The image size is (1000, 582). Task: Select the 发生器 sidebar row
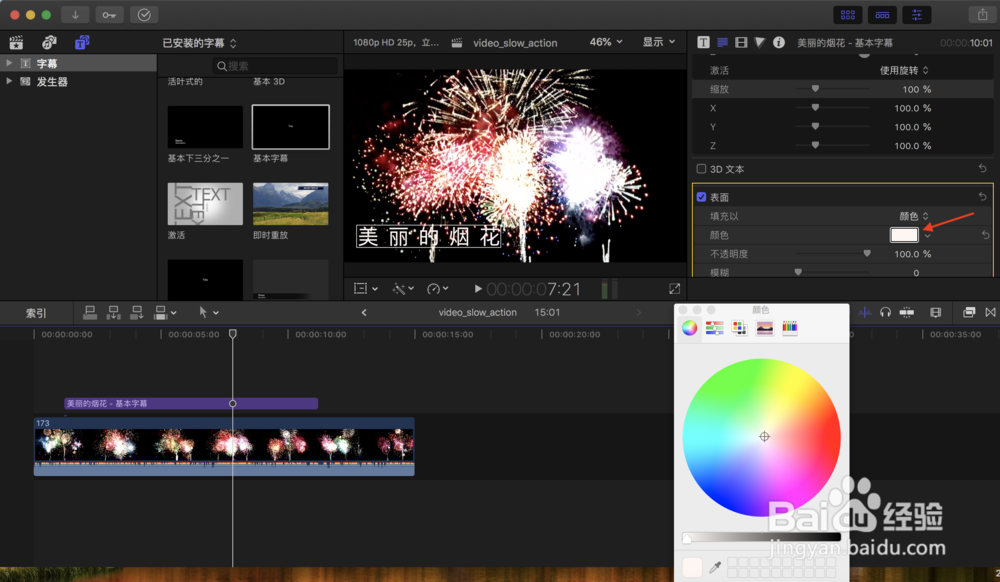click(78, 82)
